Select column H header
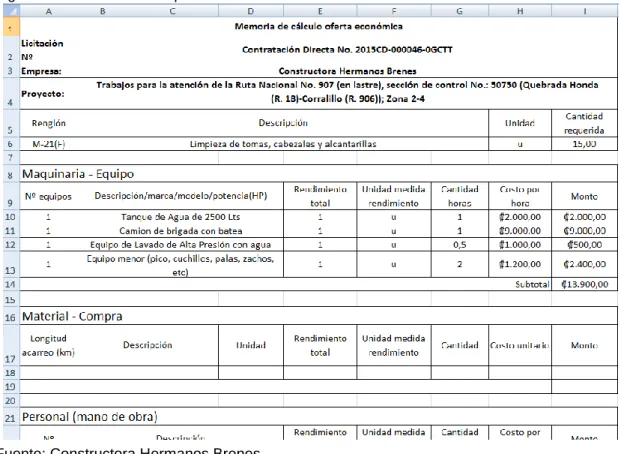The image size is (624, 454). 520,11
